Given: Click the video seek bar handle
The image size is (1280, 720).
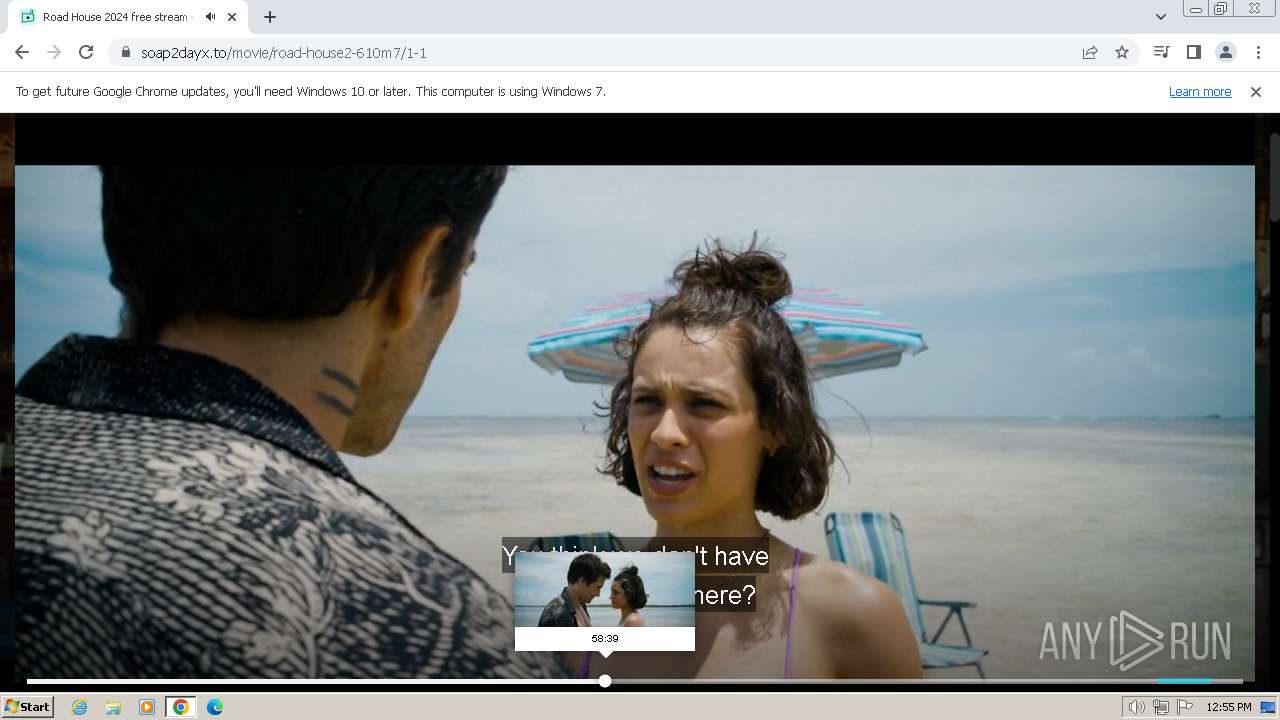Looking at the screenshot, I should [605, 681].
